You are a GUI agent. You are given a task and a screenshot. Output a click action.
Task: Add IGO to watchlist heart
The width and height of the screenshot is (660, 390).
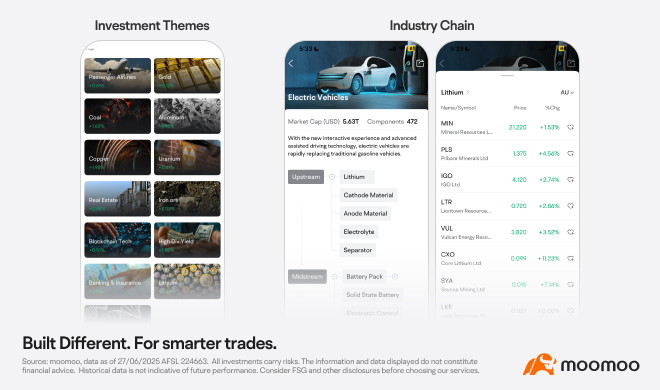[571, 180]
